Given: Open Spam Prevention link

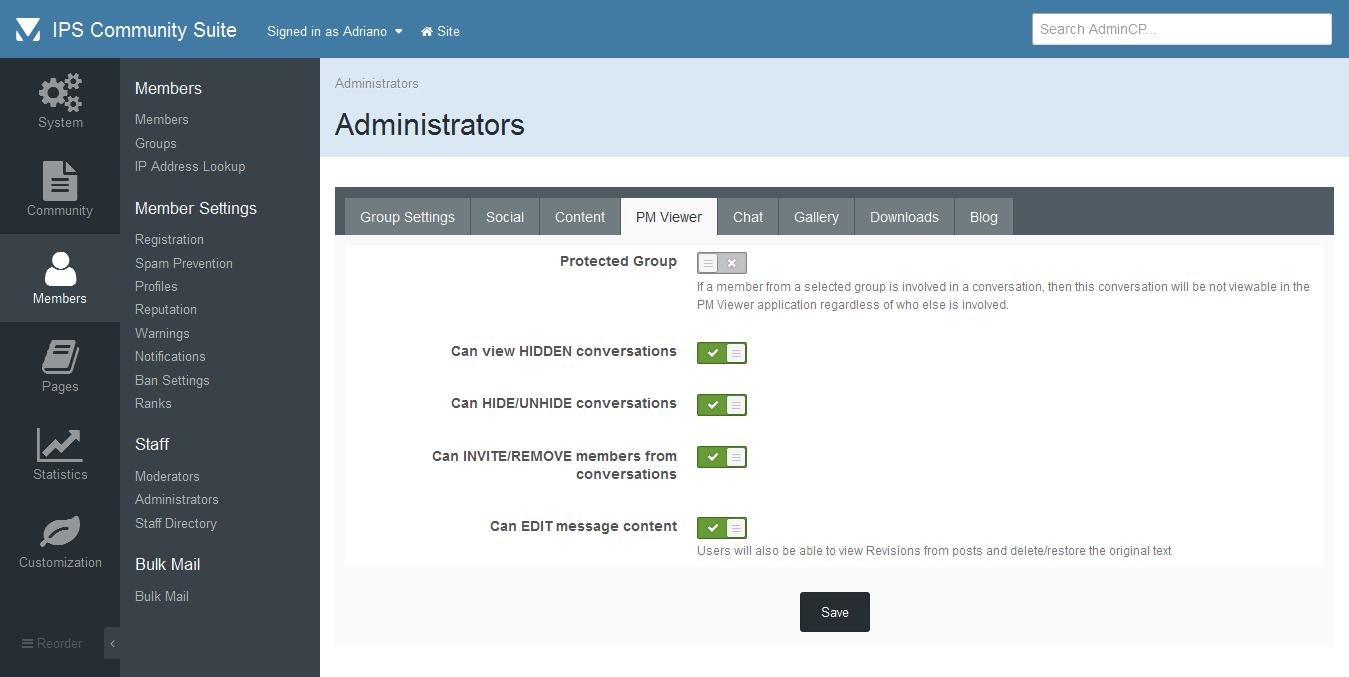Looking at the screenshot, I should 184,263.
